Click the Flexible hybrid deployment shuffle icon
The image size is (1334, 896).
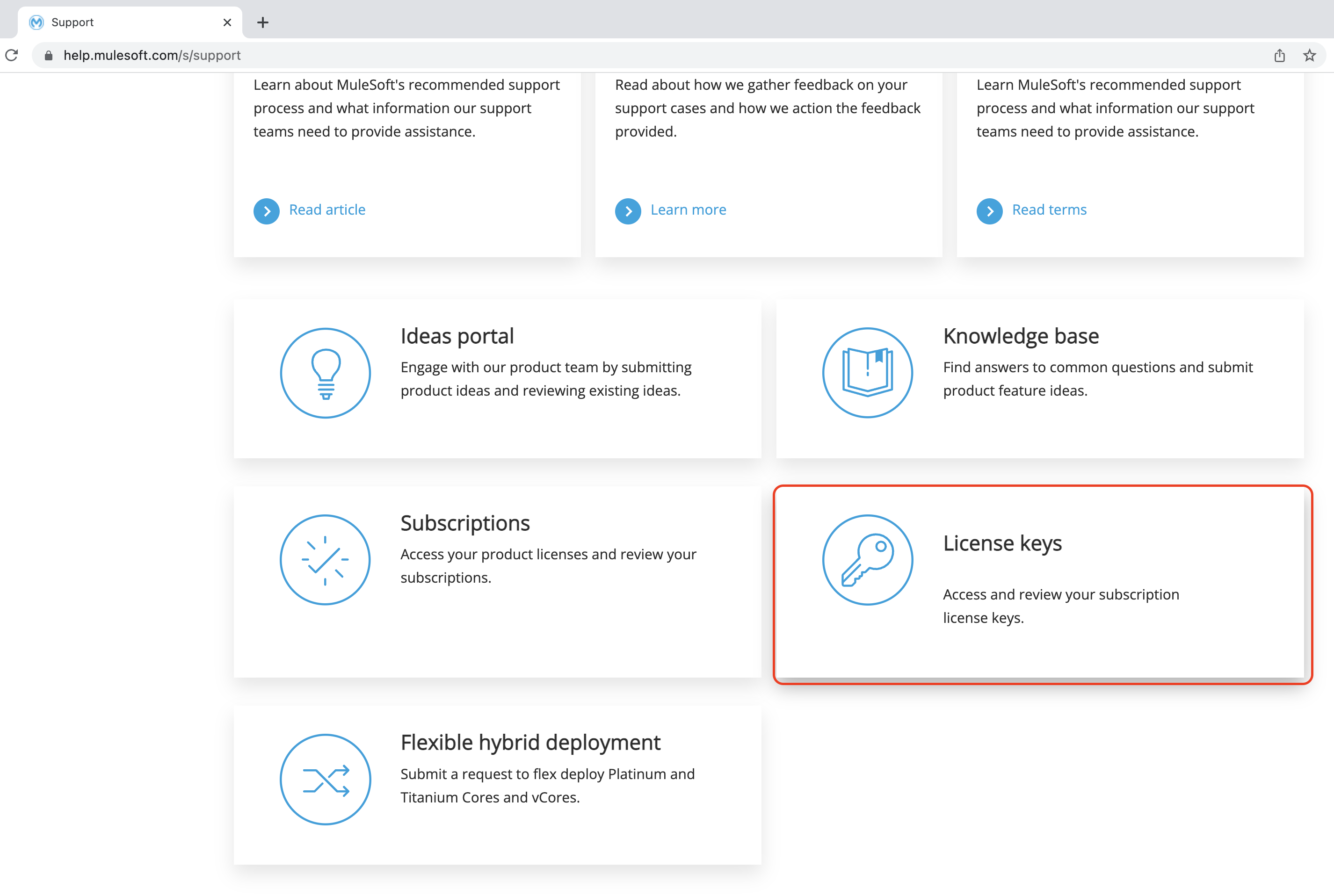click(x=325, y=780)
